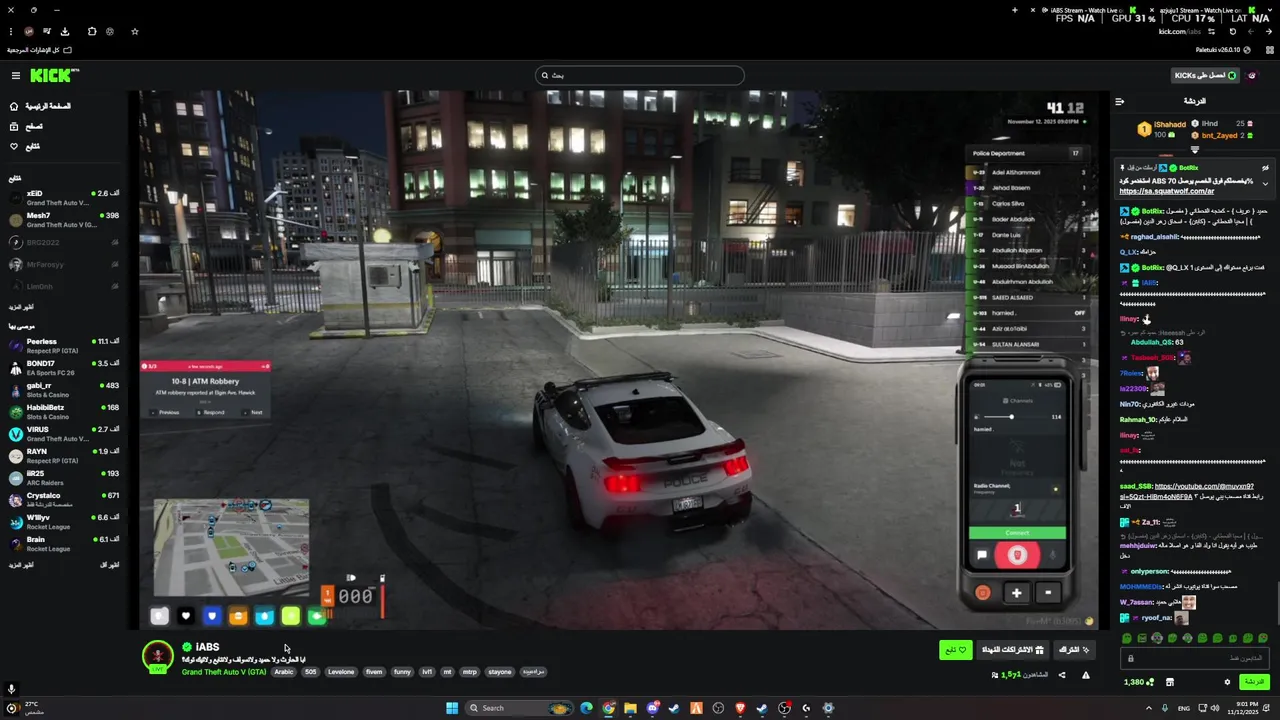Open RAYN Respect RP channel
This screenshot has width=1280, height=720.
point(64,455)
